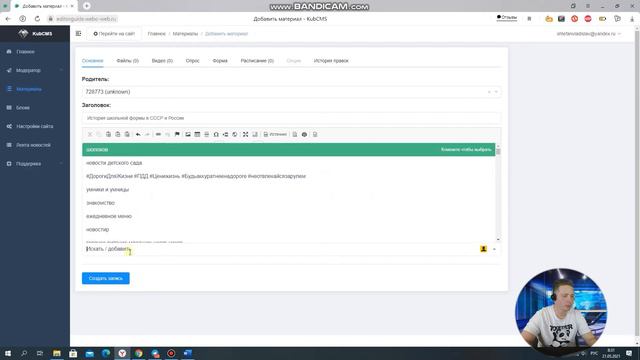Click the Paste from Word icon in toolbar

click(x=127, y=134)
